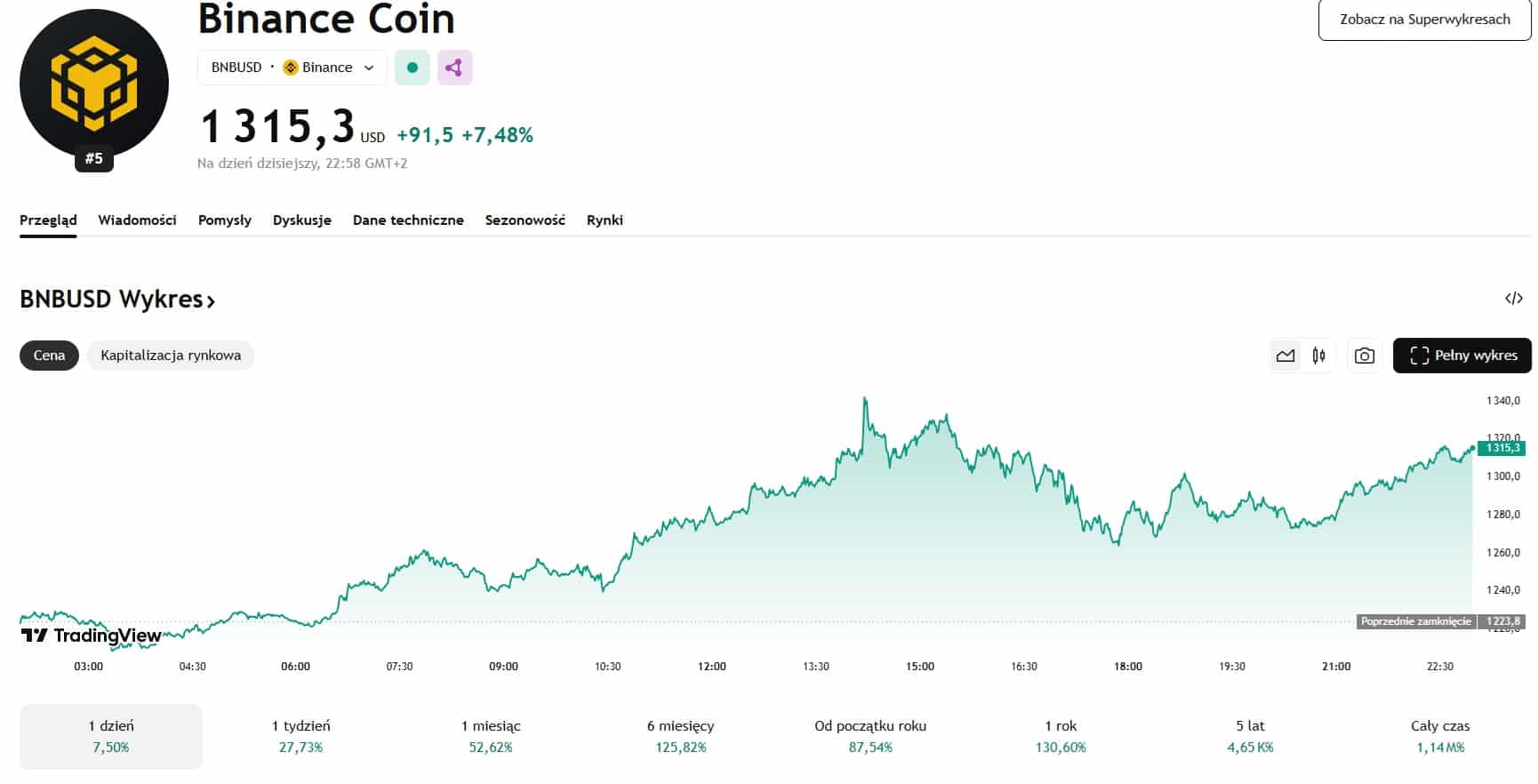Click Zobacz na Superwykresach button
The width and height of the screenshot is (1538, 784).
pyautogui.click(x=1424, y=20)
